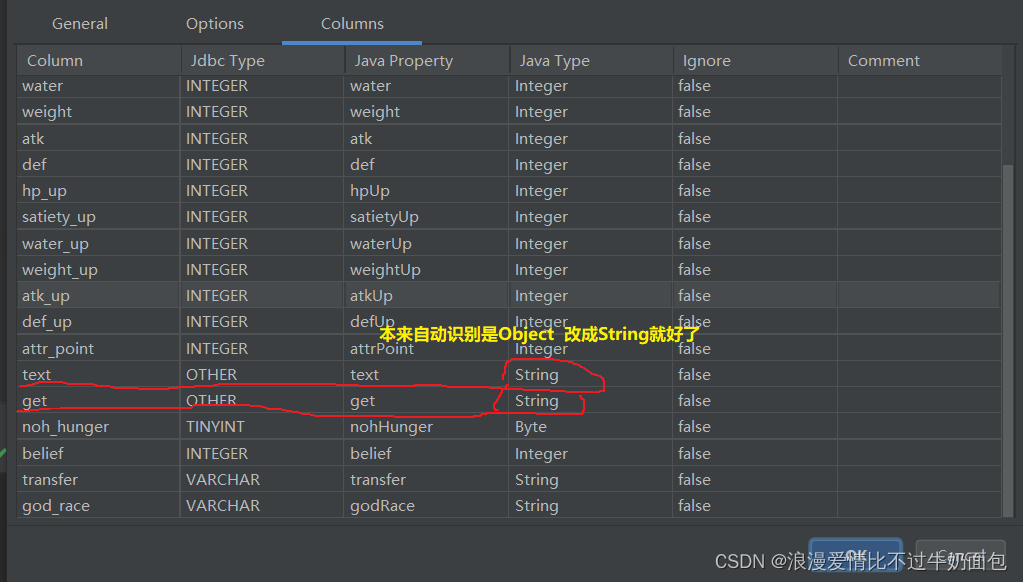The height and width of the screenshot is (582, 1023).
Task: Select the 'atk' column name cell
Action: tap(99, 138)
